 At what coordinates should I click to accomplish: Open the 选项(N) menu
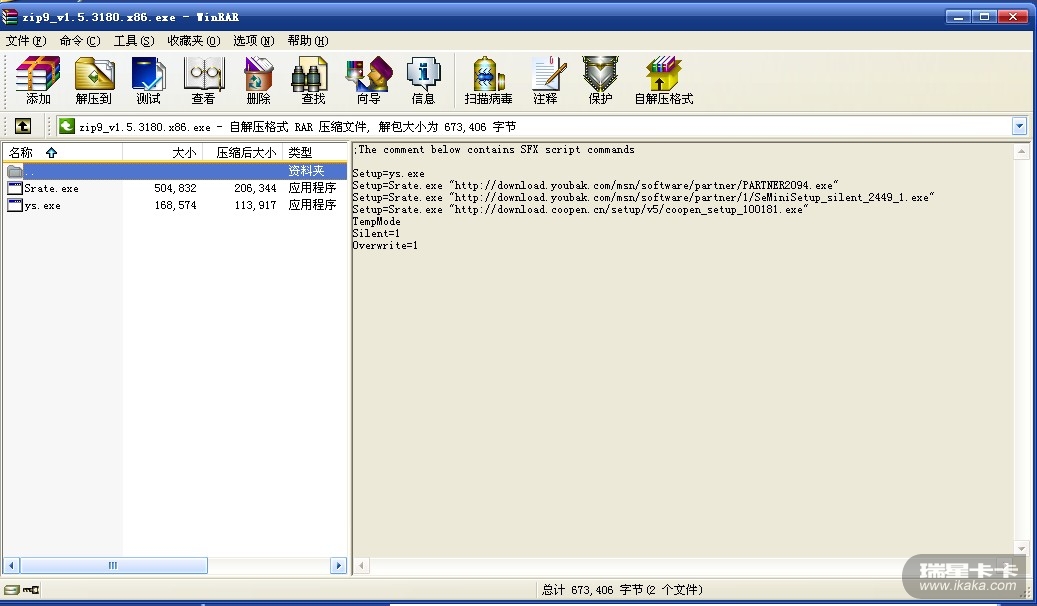click(253, 41)
